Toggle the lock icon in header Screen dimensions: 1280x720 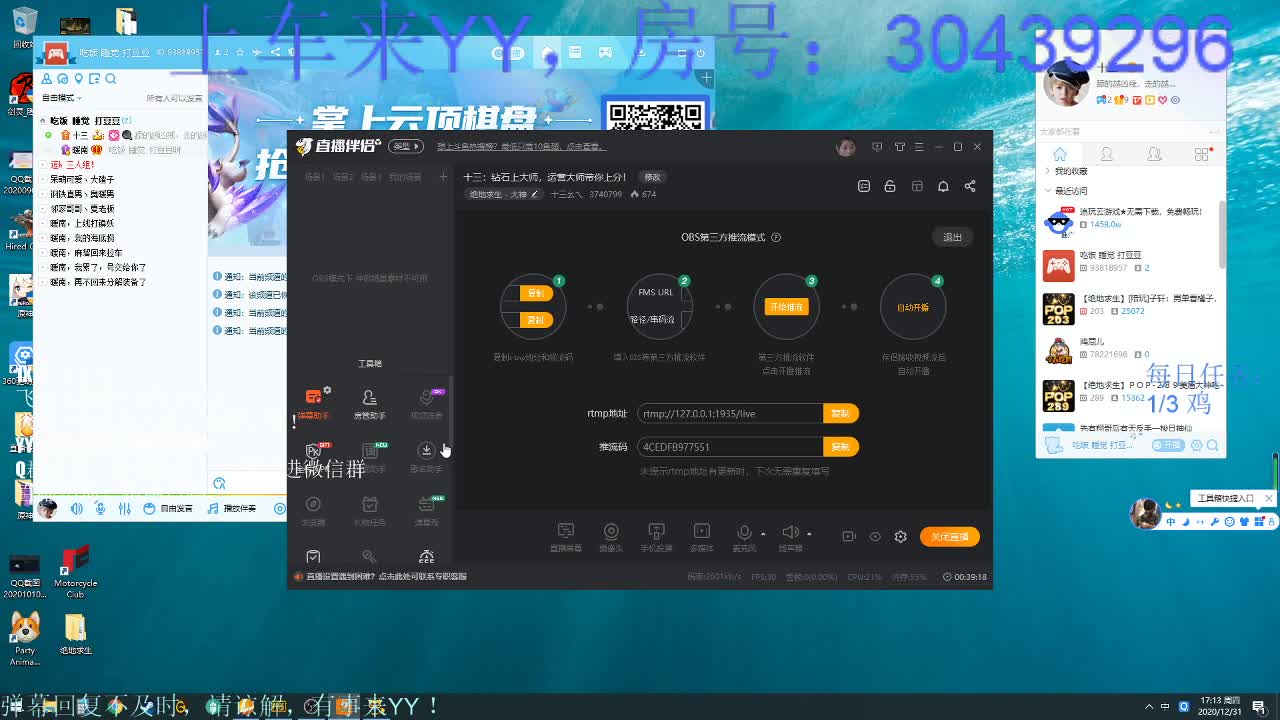click(x=890, y=186)
